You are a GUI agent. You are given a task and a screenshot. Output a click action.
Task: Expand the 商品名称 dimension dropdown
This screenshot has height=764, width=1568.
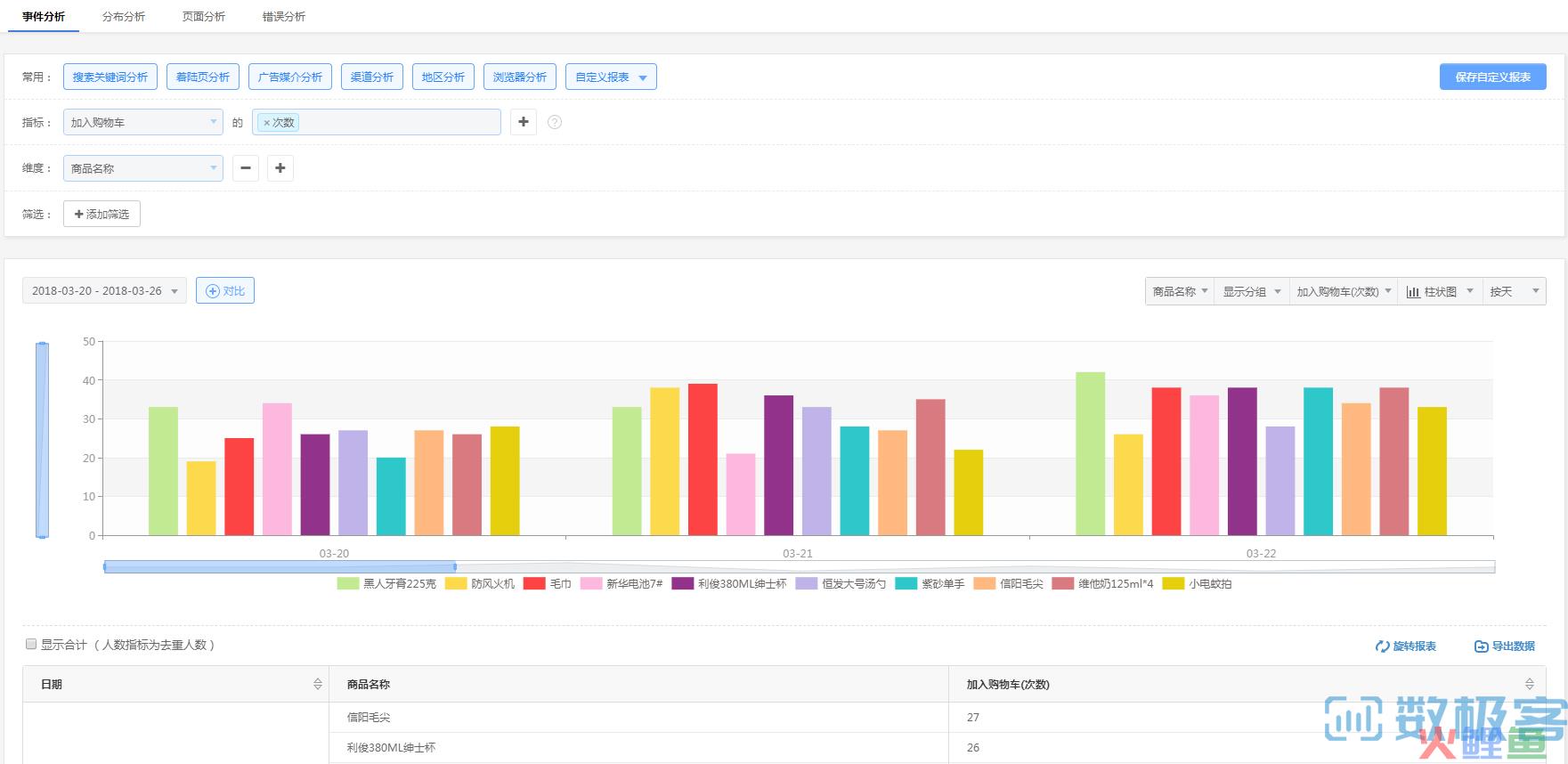click(143, 168)
